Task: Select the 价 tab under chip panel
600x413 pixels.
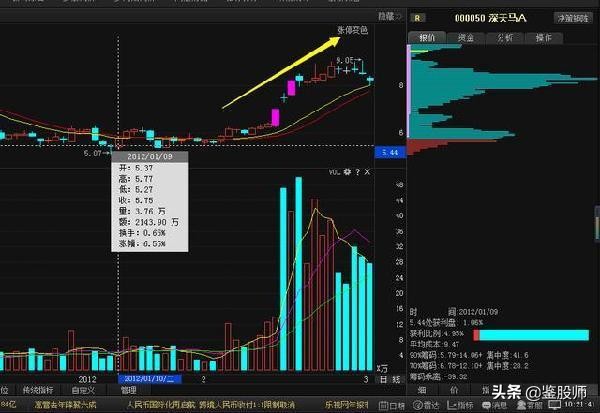Action: (454, 390)
